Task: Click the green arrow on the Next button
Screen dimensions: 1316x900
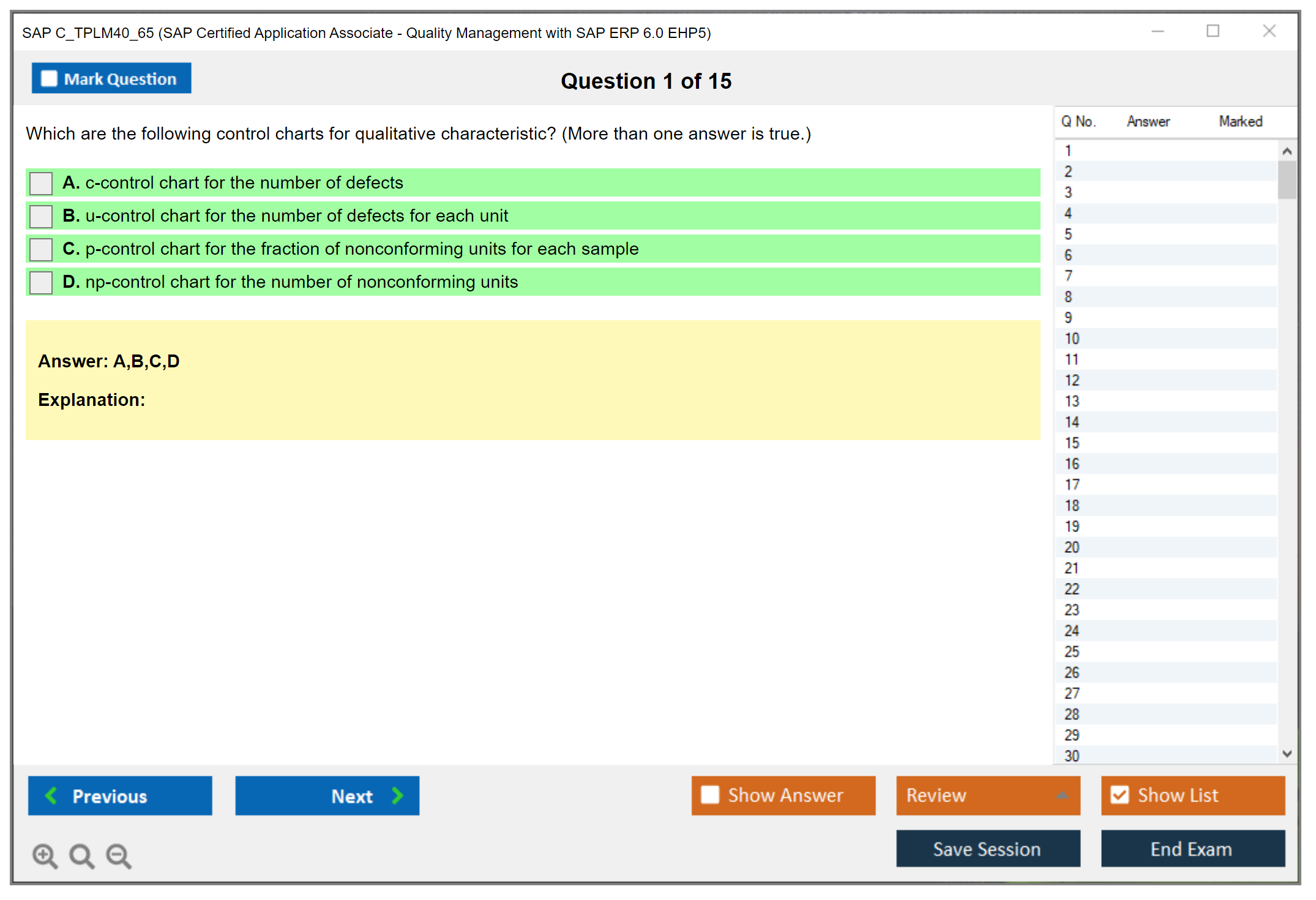Action: click(x=398, y=795)
